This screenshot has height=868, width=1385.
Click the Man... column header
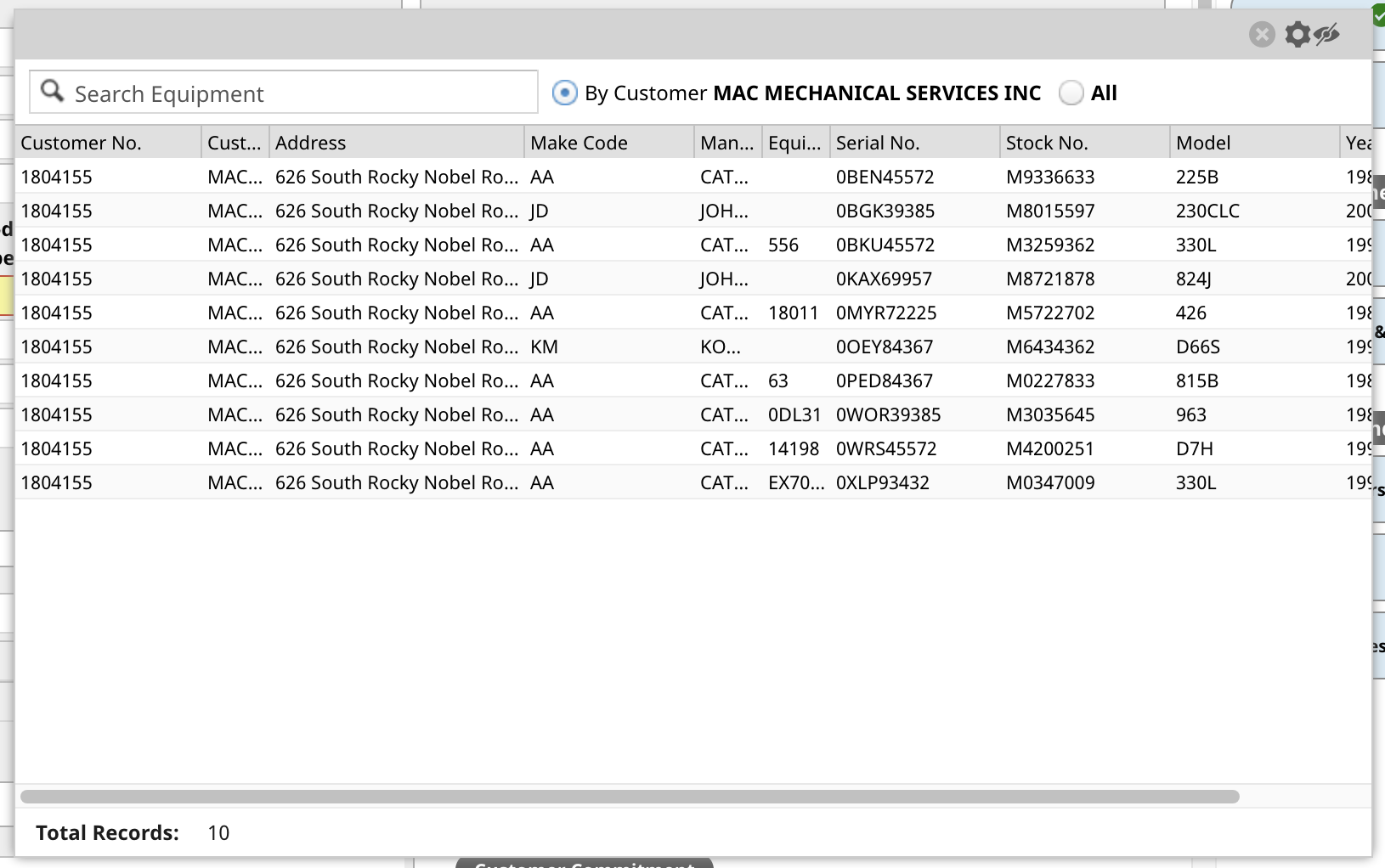[728, 143]
